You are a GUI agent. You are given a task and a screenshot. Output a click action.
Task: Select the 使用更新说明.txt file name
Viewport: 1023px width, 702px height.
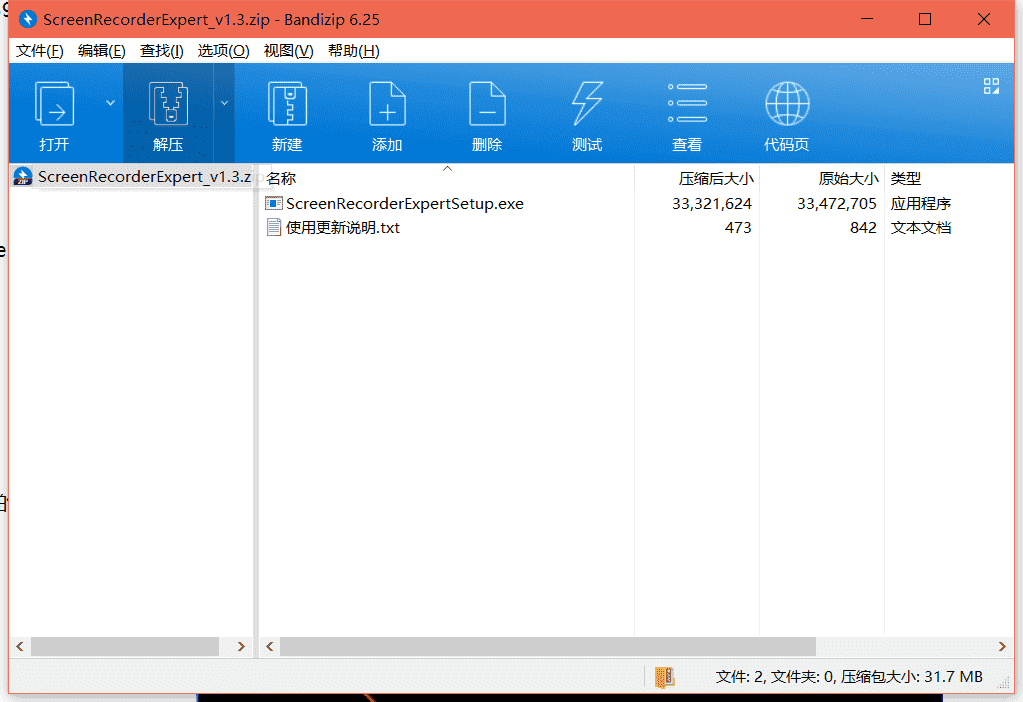[x=343, y=228]
